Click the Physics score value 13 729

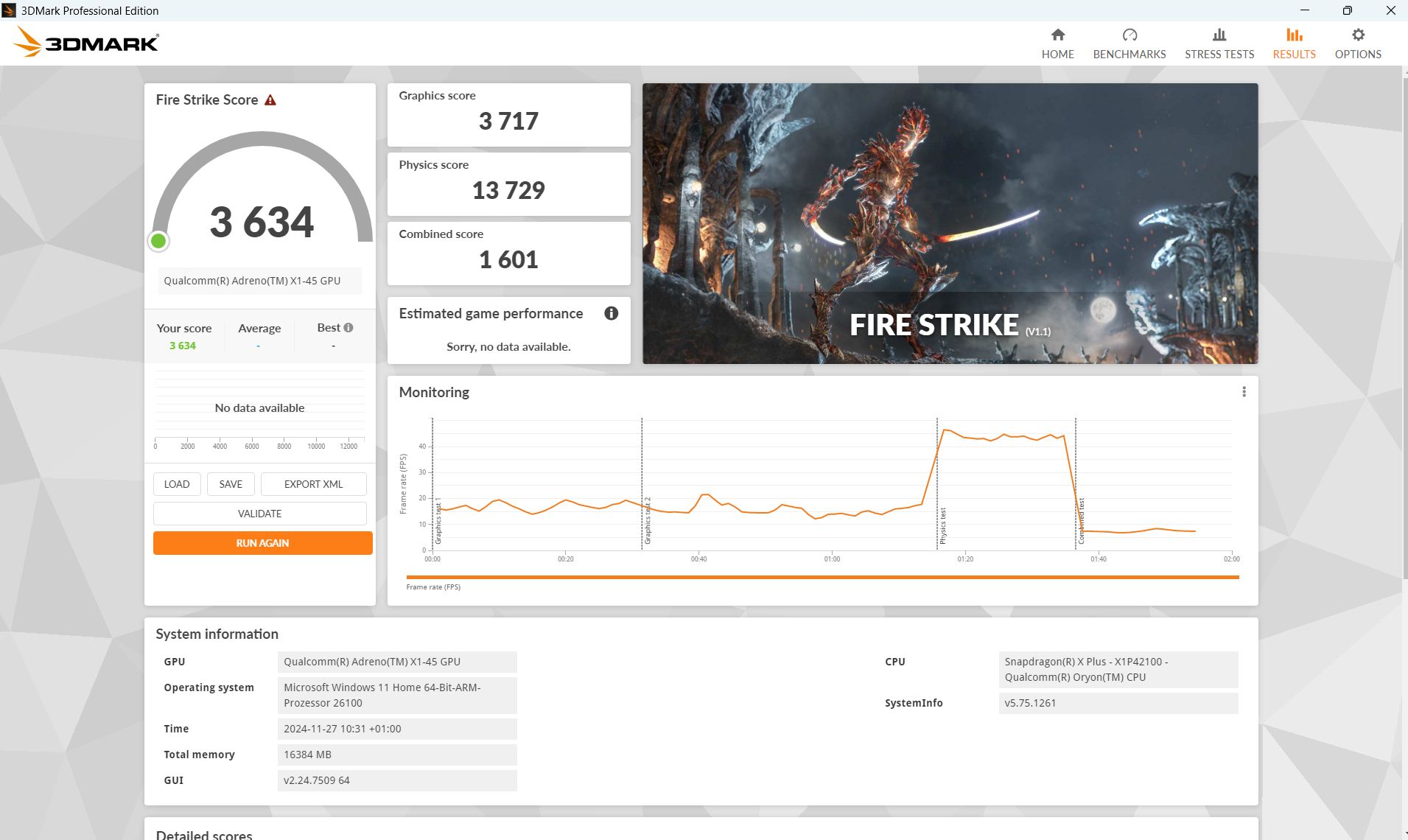(x=508, y=190)
